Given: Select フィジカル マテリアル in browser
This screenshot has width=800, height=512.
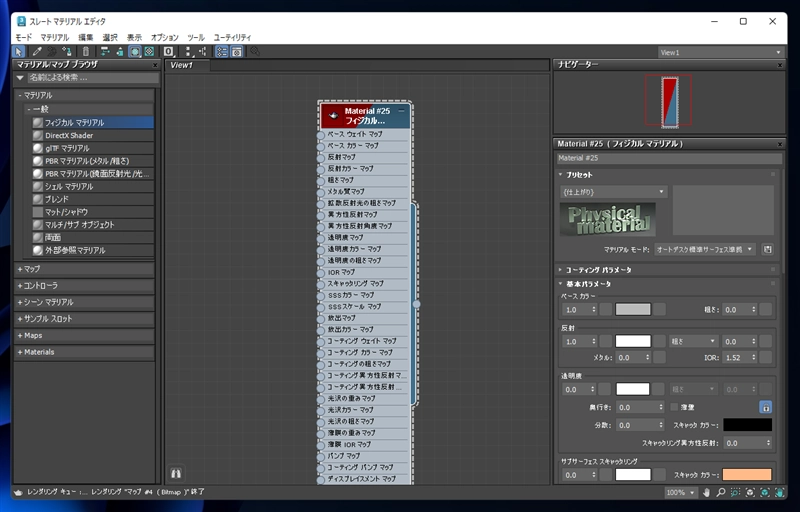Looking at the screenshot, I should pyautogui.click(x=92, y=122).
